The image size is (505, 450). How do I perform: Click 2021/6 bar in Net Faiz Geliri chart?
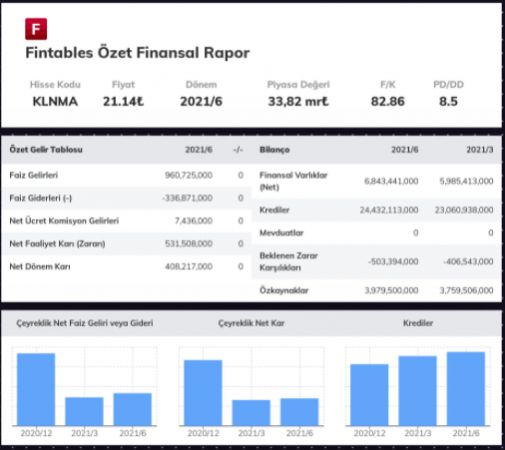pos(133,409)
